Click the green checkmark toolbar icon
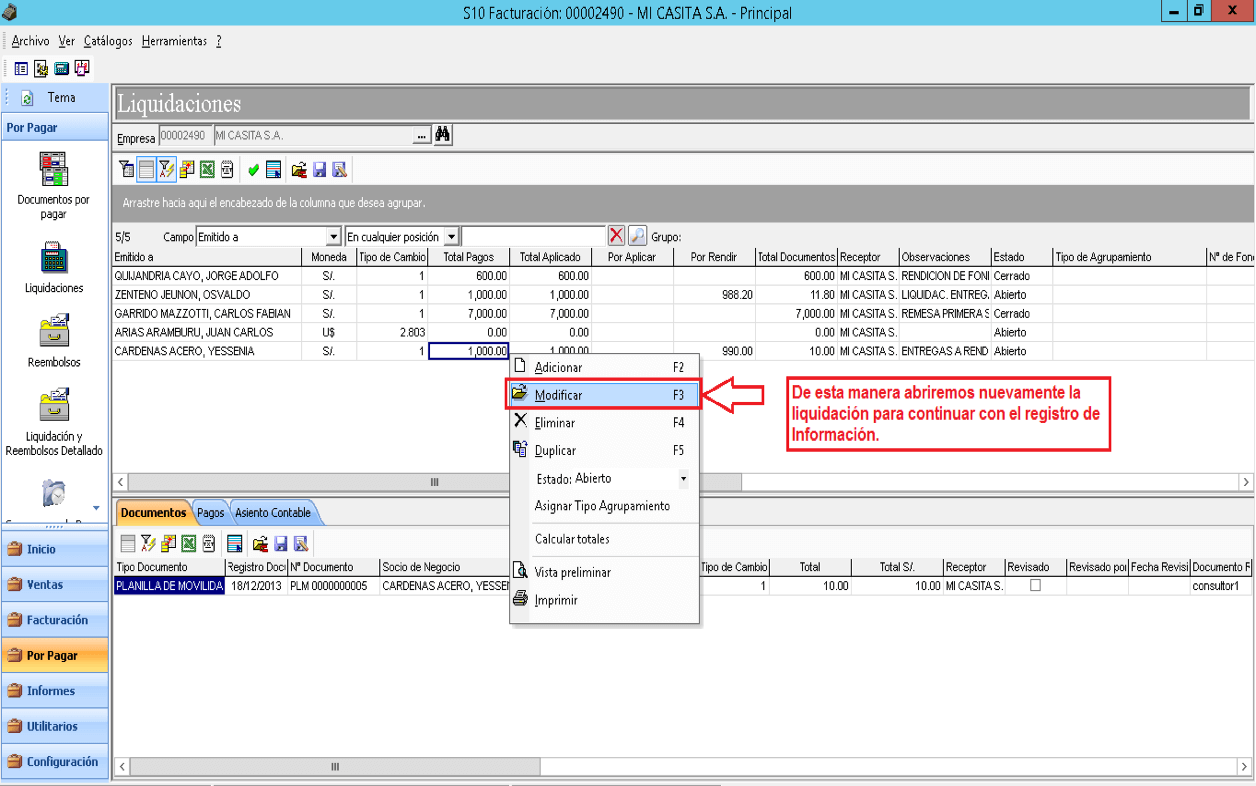The width and height of the screenshot is (1256, 786). click(x=253, y=170)
